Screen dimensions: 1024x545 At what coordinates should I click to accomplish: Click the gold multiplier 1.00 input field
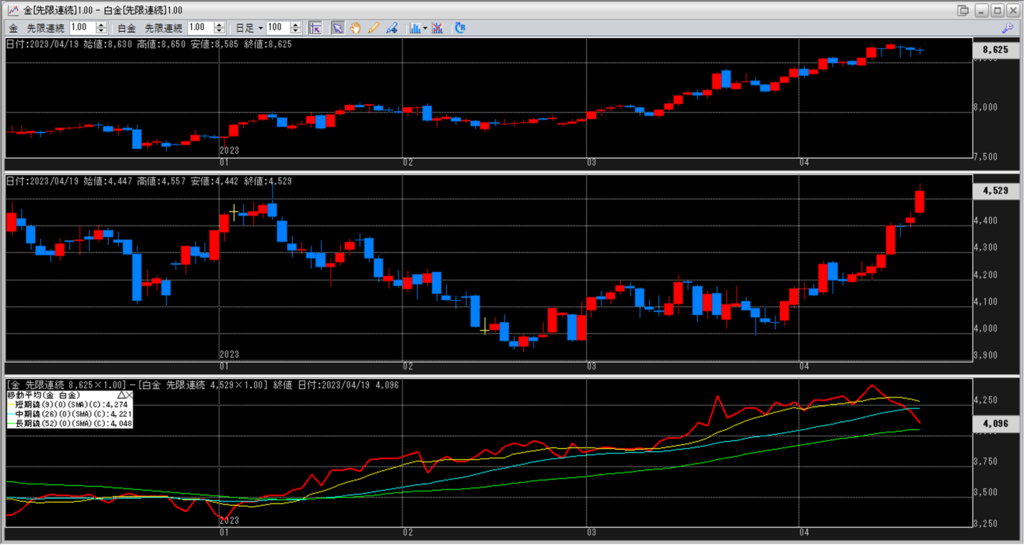pyautogui.click(x=81, y=27)
